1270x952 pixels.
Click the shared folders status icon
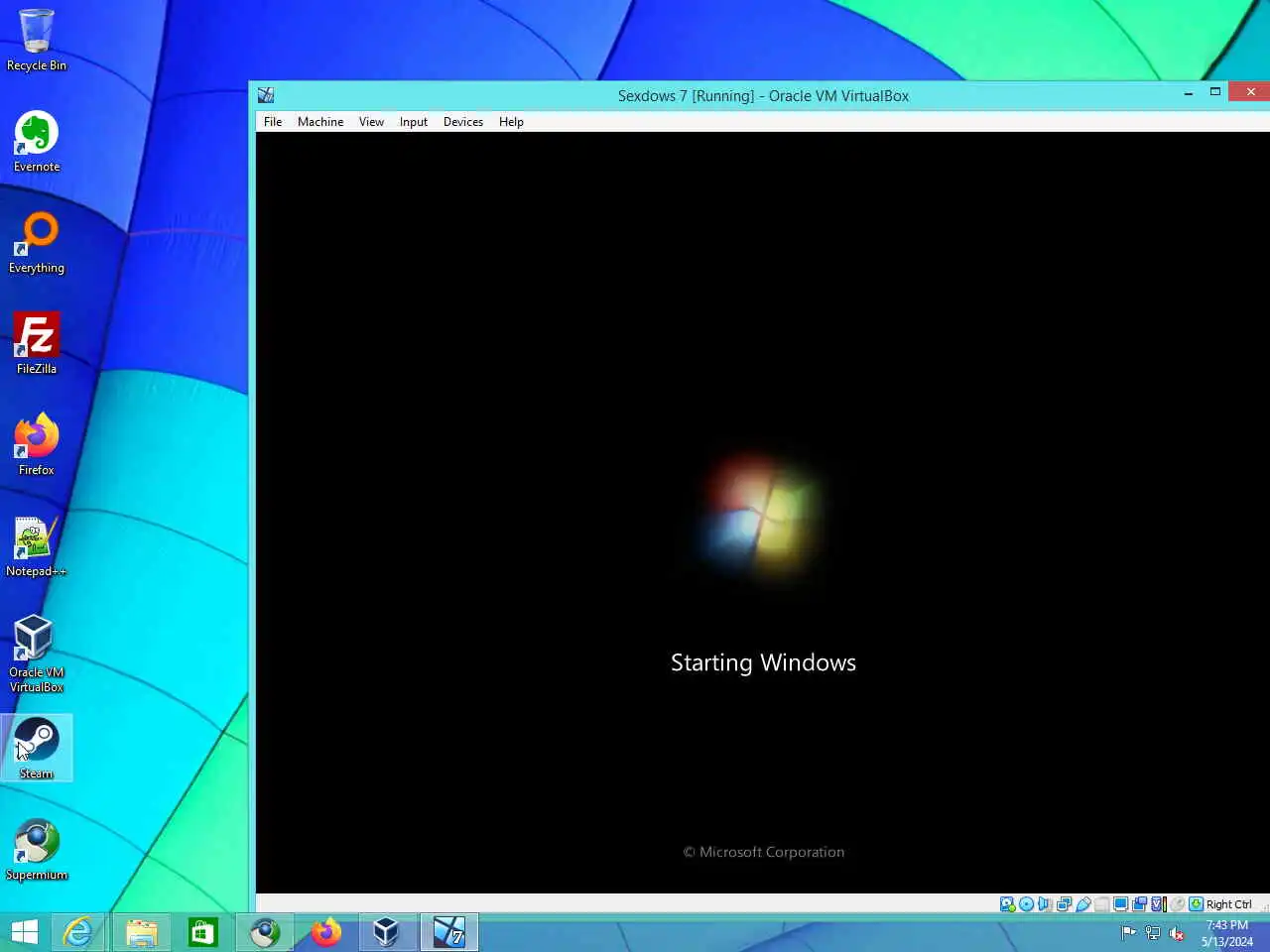(1101, 904)
